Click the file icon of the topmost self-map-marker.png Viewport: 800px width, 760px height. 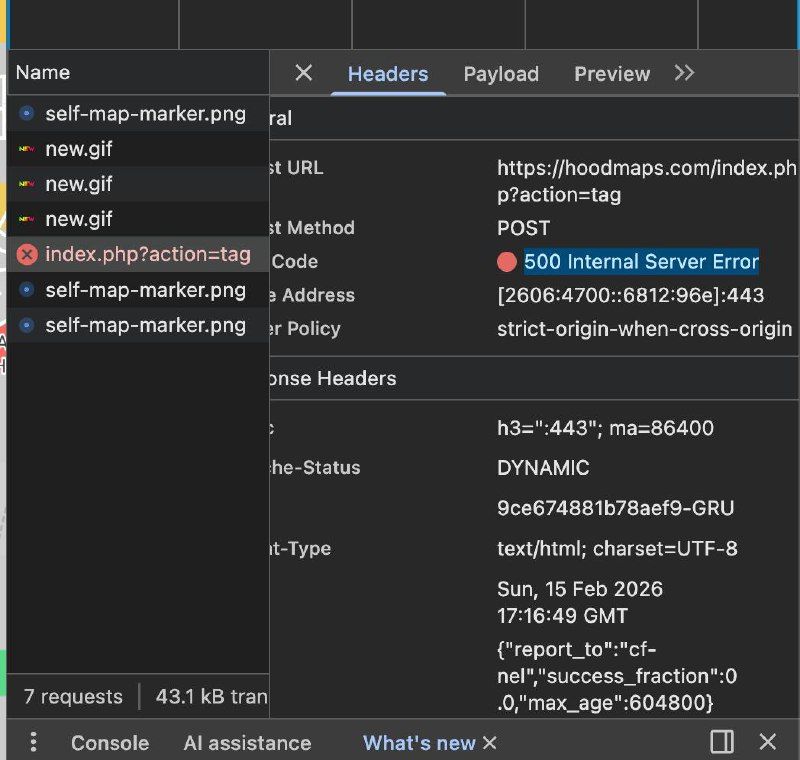[x=27, y=114]
